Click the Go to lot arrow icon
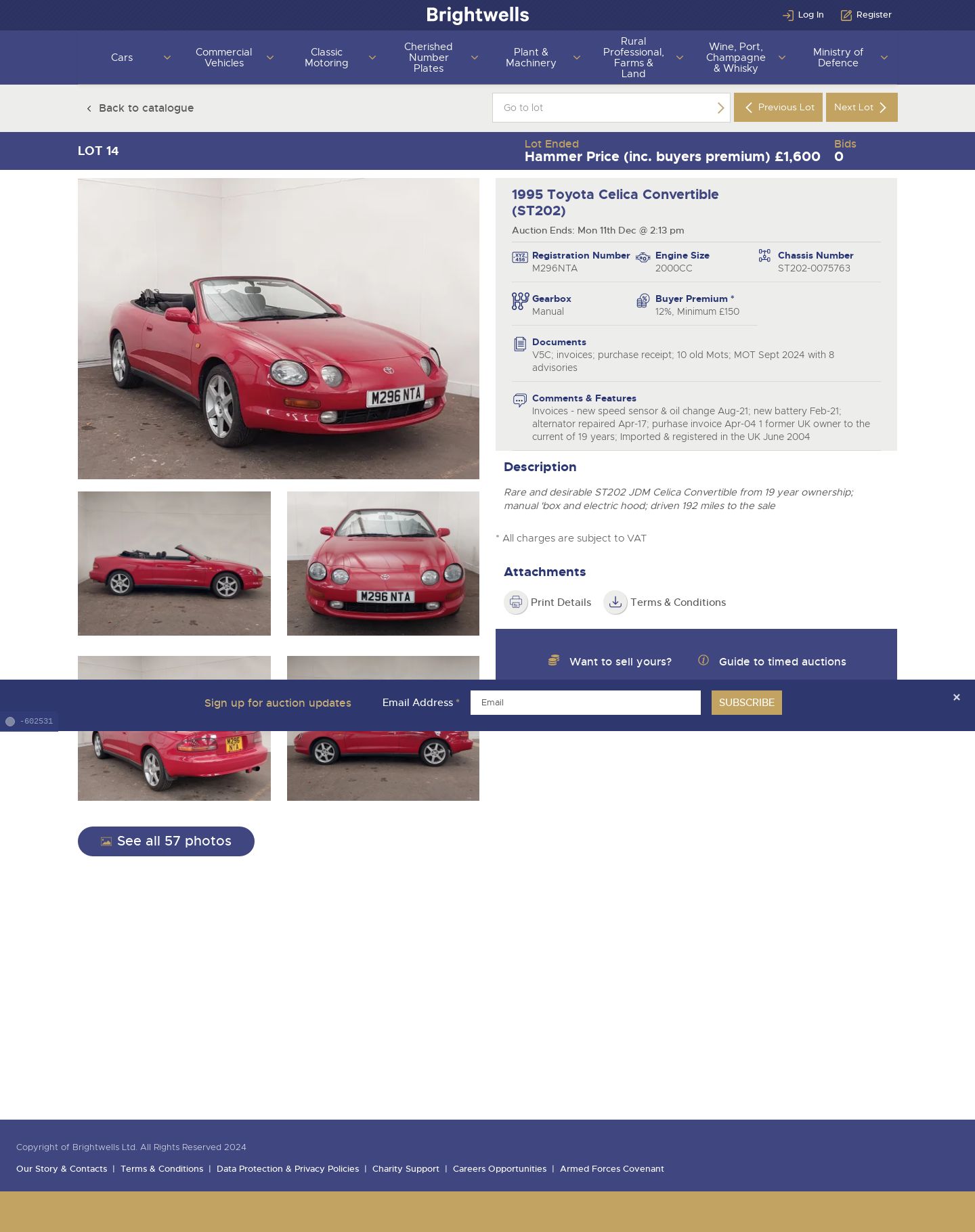 coord(720,108)
